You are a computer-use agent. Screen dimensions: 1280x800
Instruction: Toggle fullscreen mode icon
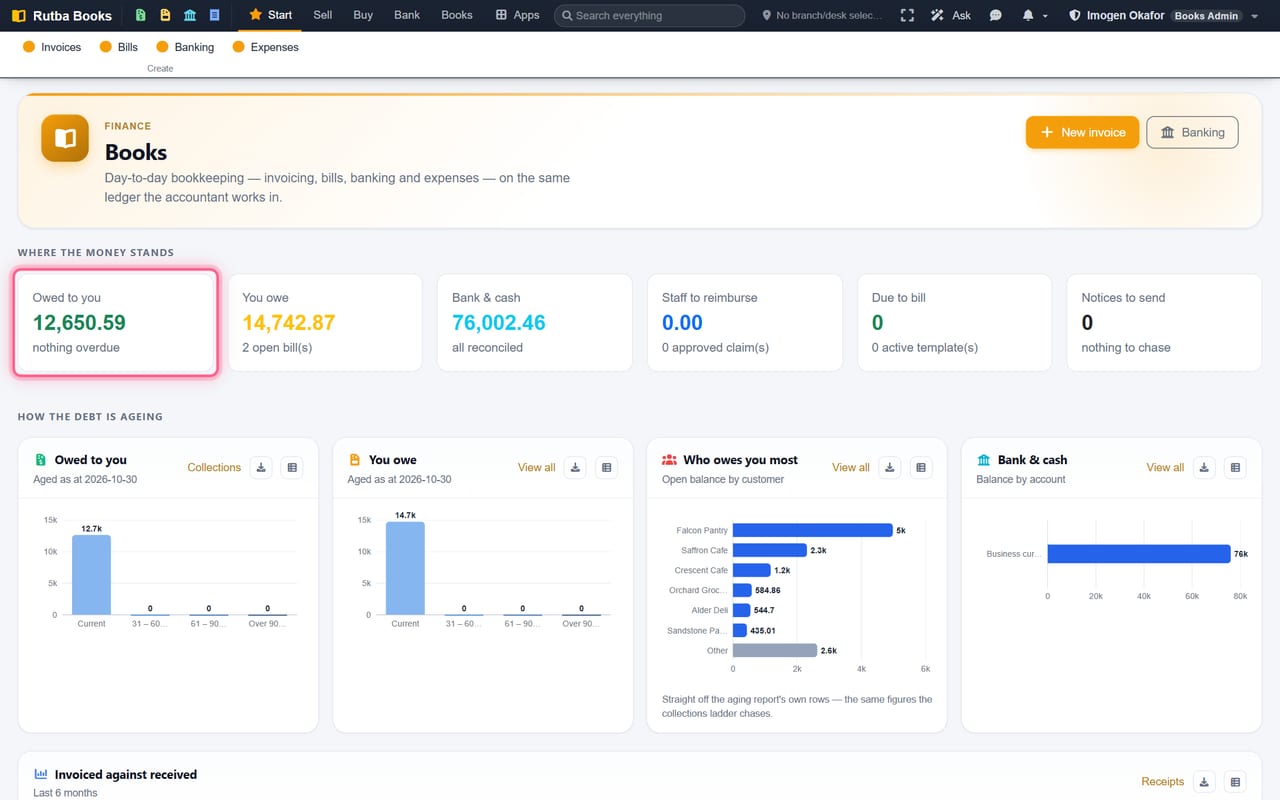pyautogui.click(x=907, y=16)
